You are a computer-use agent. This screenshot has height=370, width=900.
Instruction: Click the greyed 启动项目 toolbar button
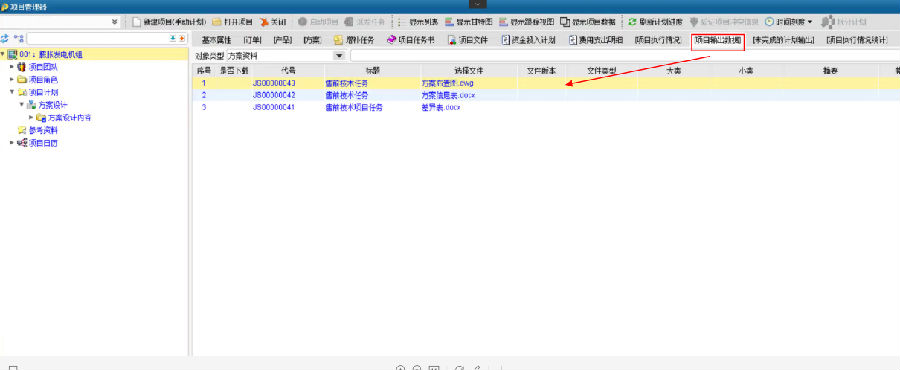click(x=317, y=22)
